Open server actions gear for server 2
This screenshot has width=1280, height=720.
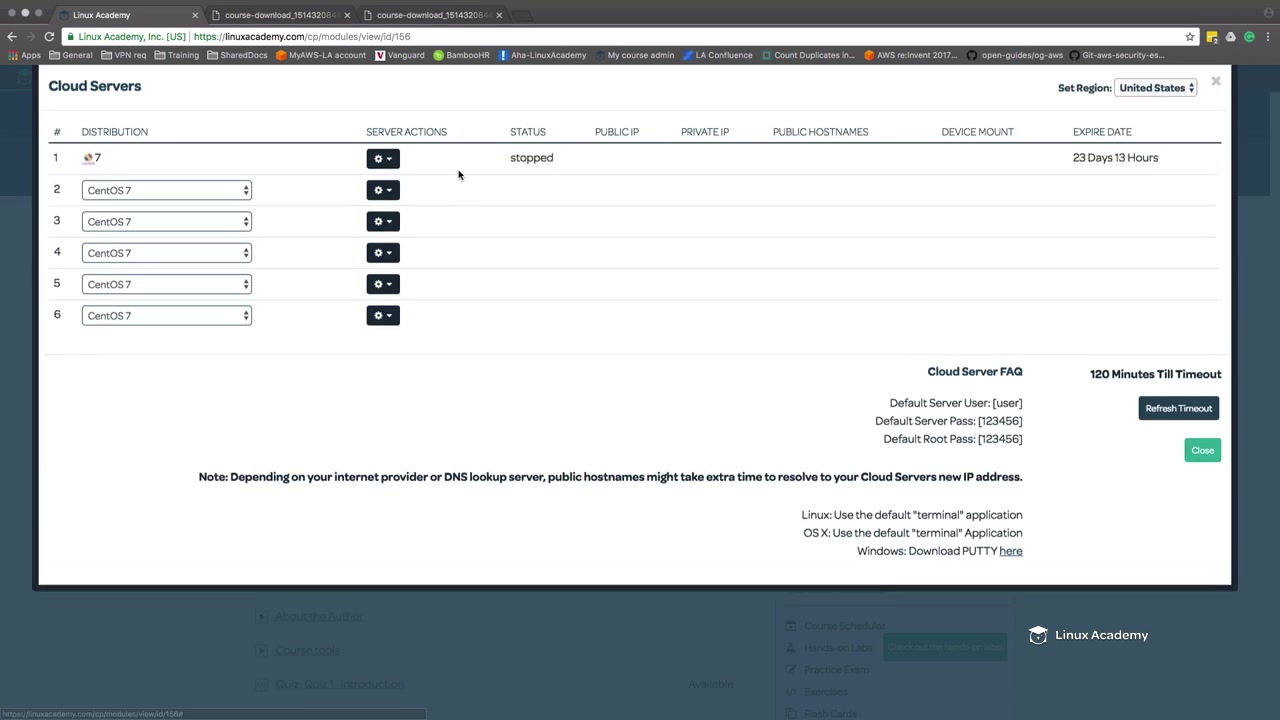(x=383, y=190)
